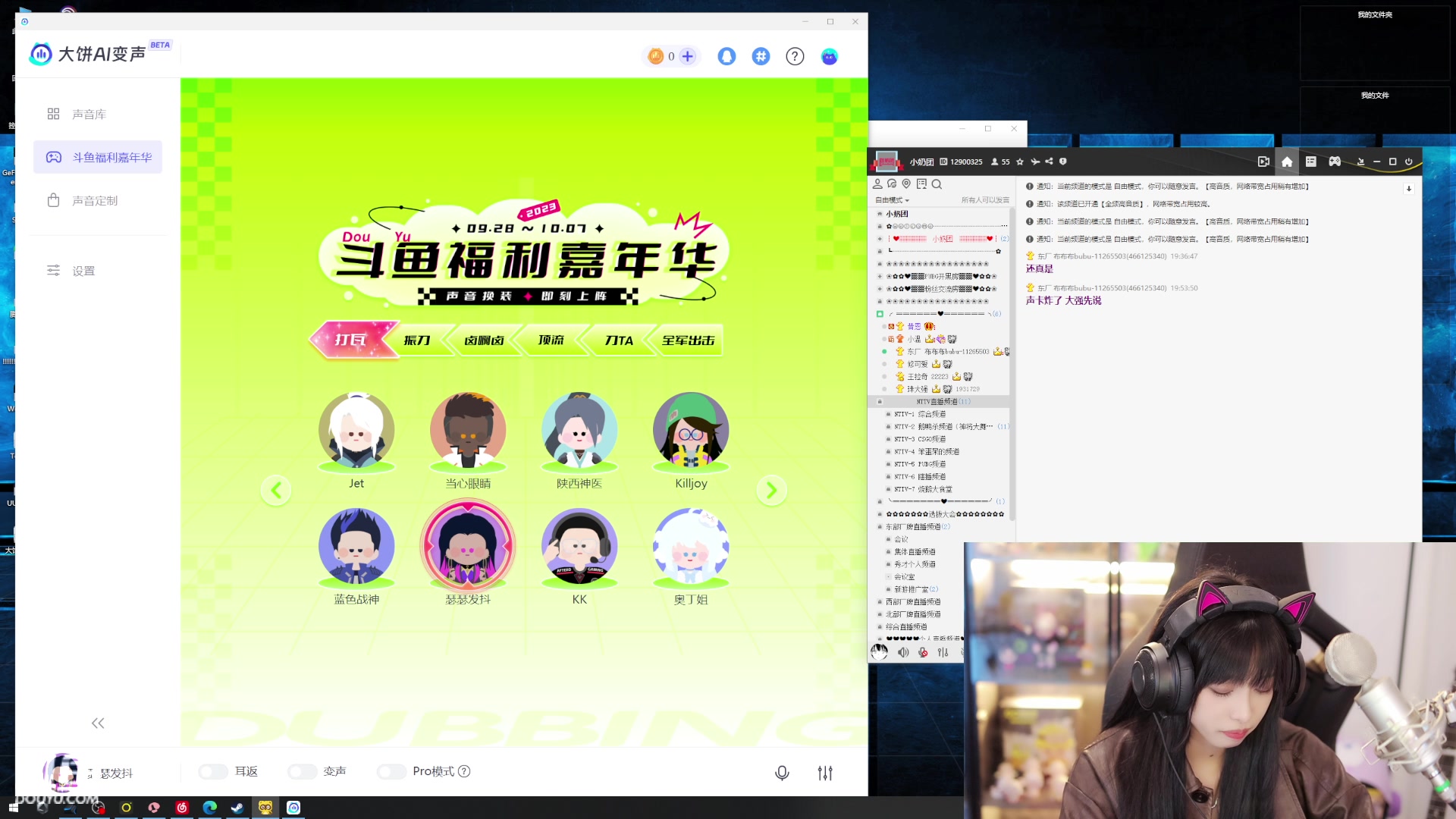Open the 声音库 voice library page
The width and height of the screenshot is (1456, 819).
89,114
